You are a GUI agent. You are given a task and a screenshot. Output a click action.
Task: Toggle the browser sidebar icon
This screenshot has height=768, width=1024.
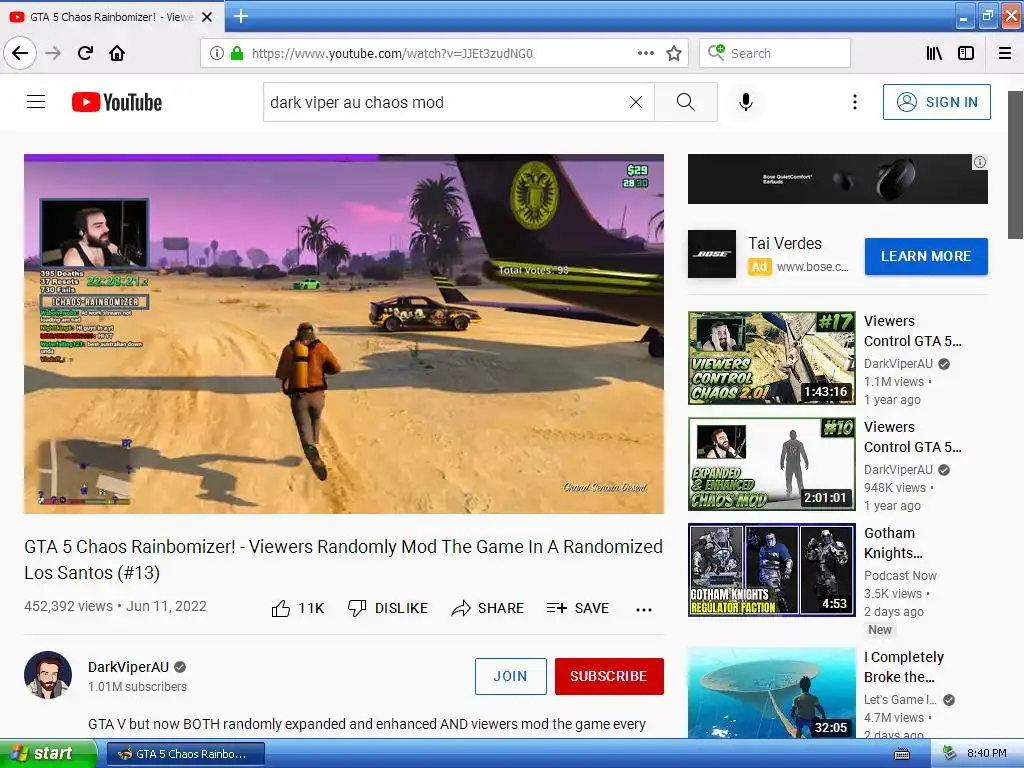(x=966, y=54)
